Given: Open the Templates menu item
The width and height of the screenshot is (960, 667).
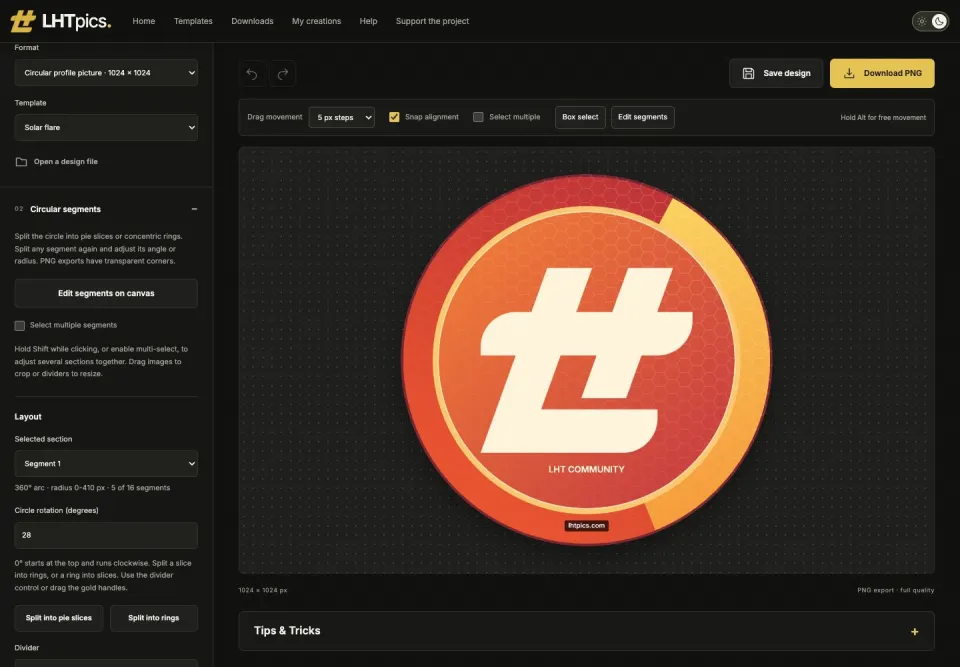Looking at the screenshot, I should tap(193, 21).
